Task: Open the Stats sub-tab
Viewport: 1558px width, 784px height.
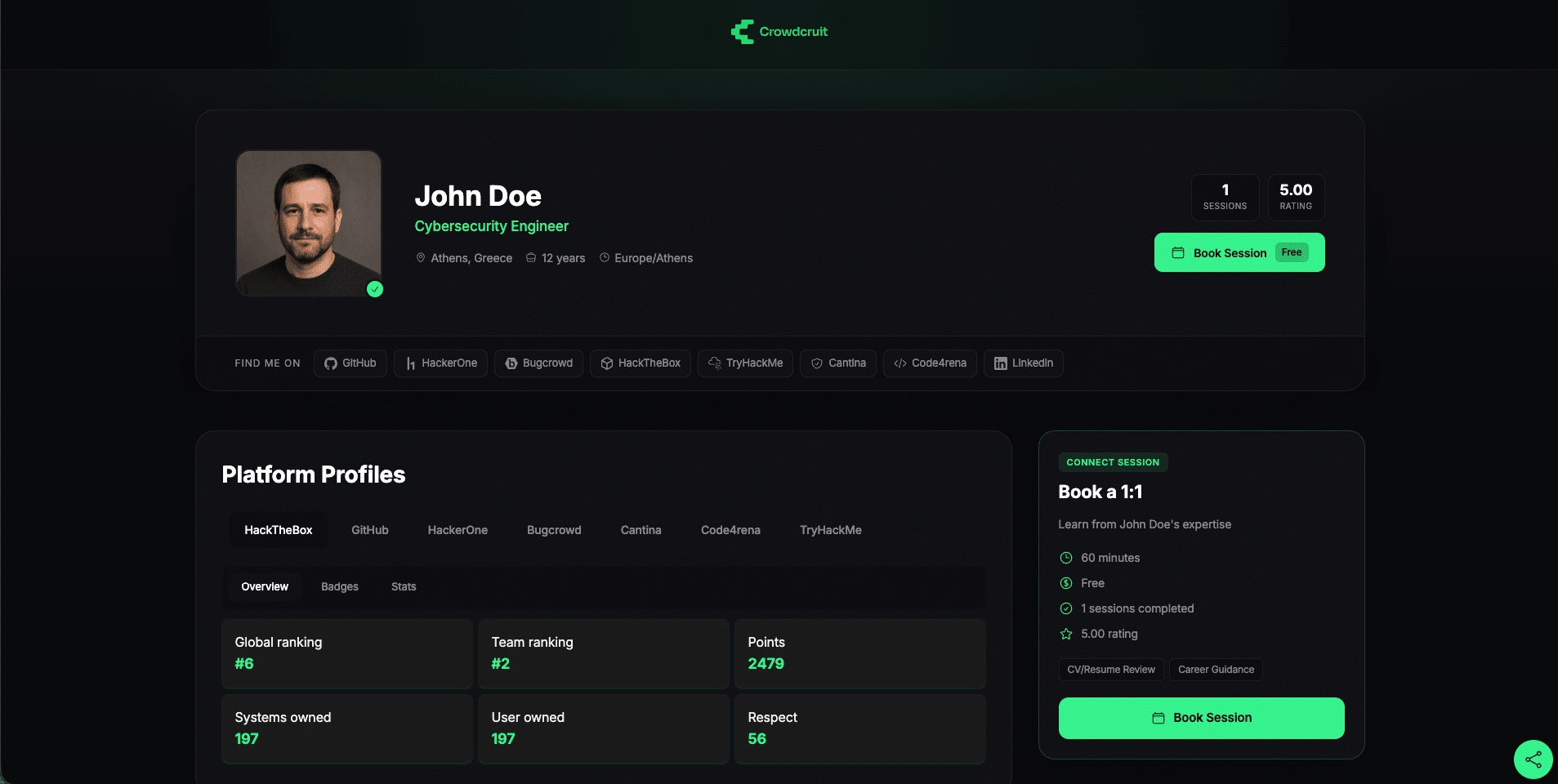Action: (404, 586)
